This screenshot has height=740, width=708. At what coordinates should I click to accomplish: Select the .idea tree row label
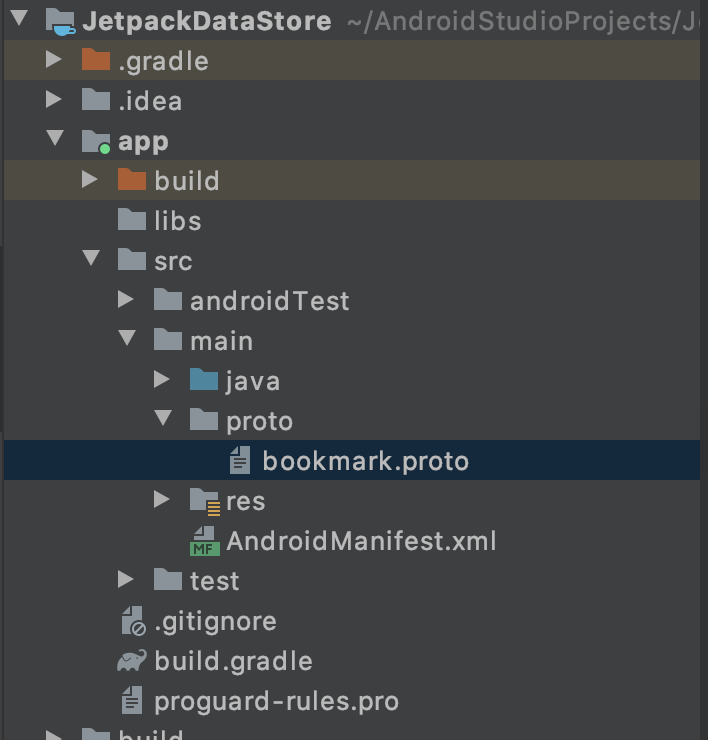coord(150,101)
